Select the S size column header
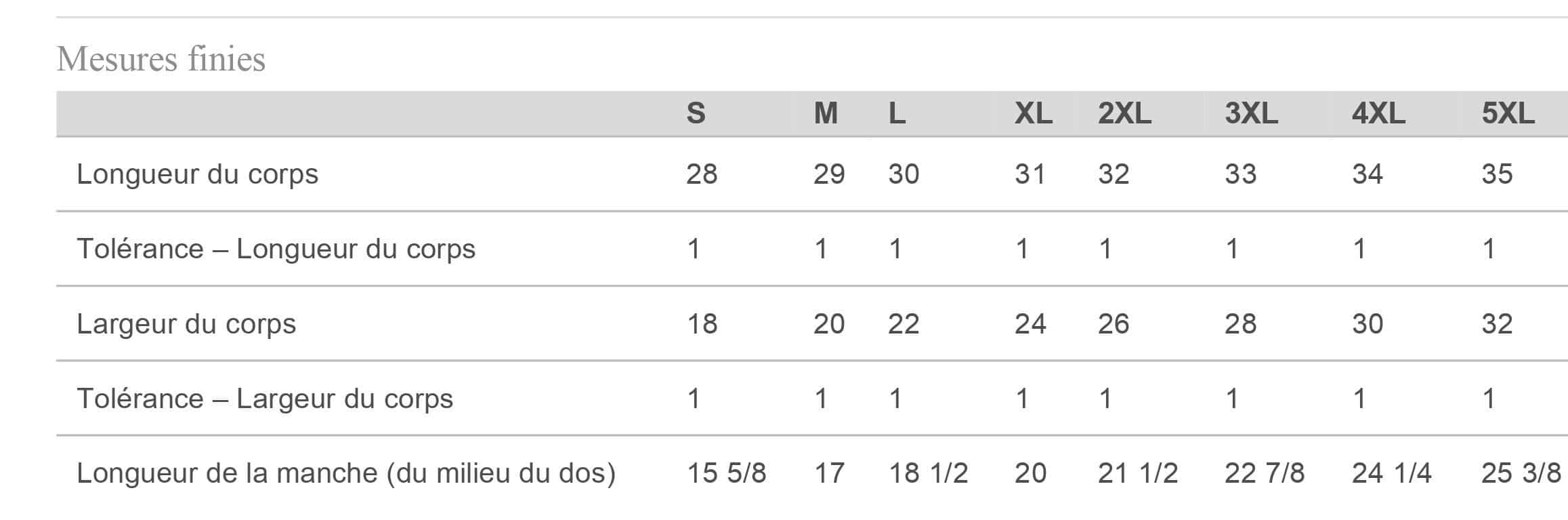This screenshot has height=520, width=1568. (696, 113)
